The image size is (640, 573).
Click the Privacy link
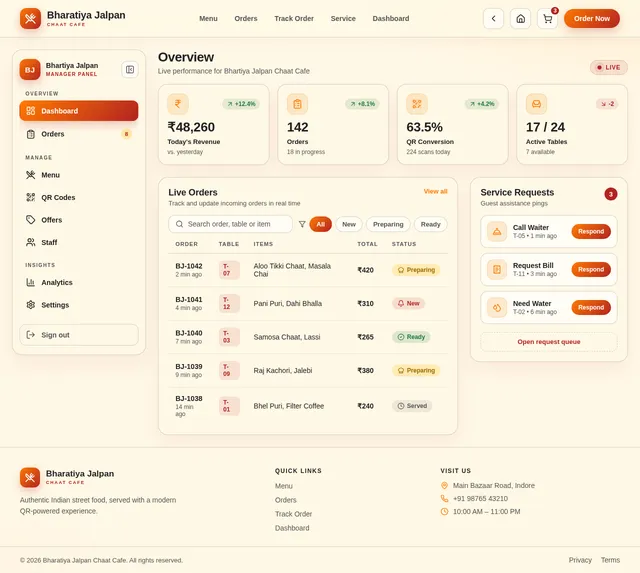pos(580,560)
